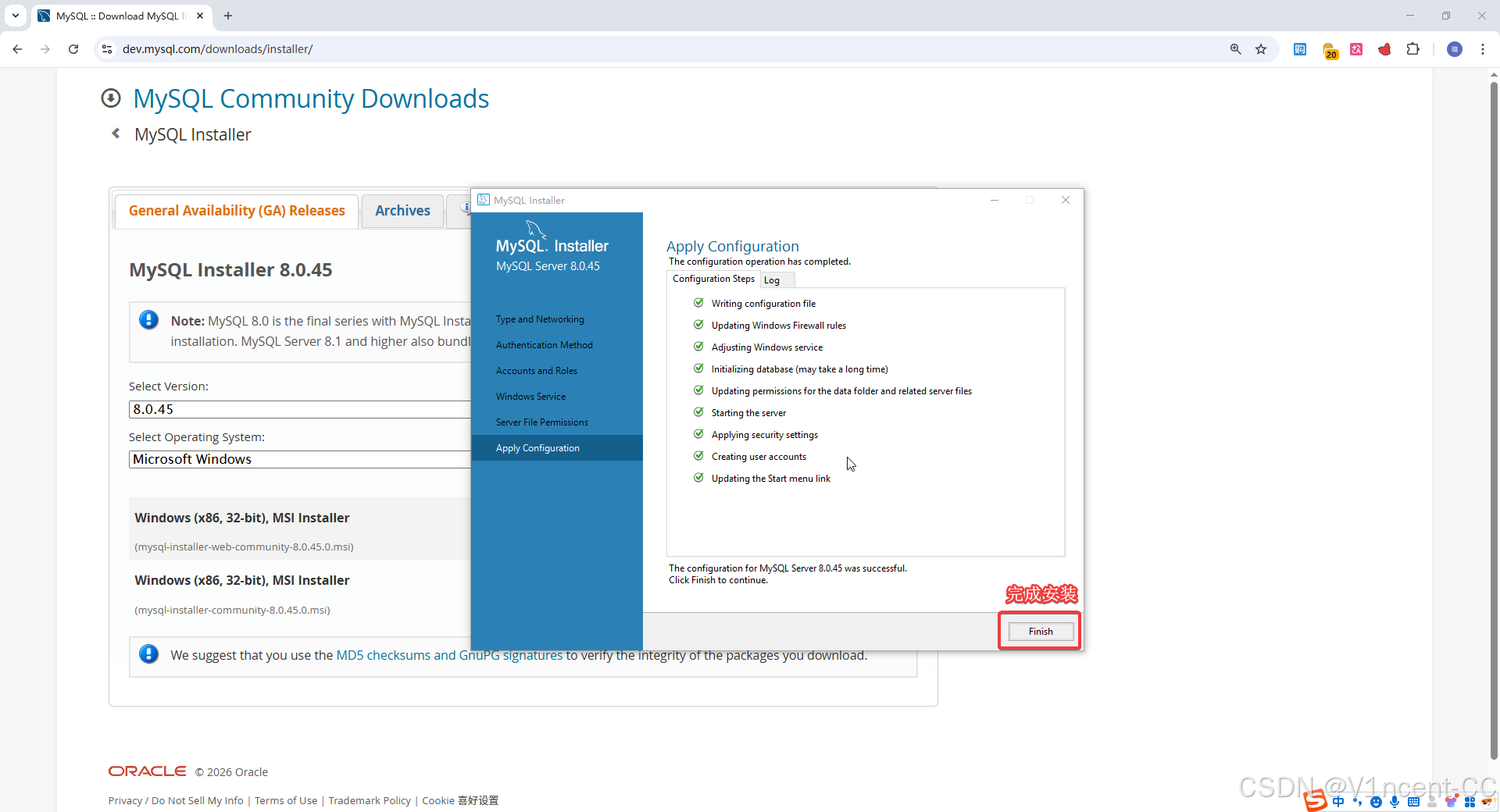Select the Configuration Steps tab
The width and height of the screenshot is (1500, 812).
[x=713, y=279]
